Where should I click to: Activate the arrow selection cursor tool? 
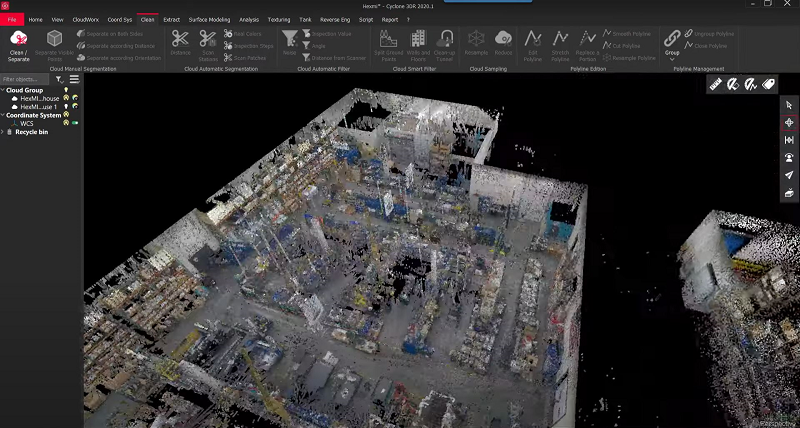pos(789,105)
